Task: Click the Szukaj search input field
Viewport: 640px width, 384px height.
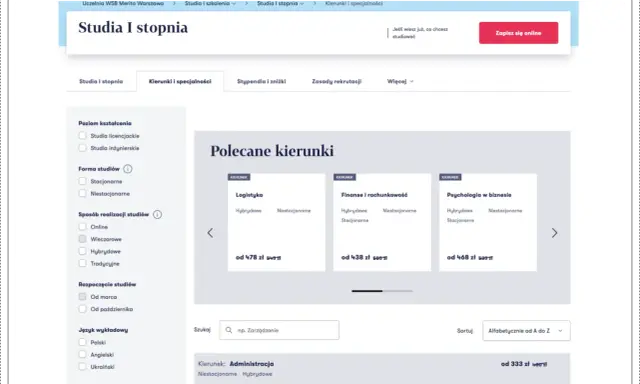Action: (x=279, y=330)
